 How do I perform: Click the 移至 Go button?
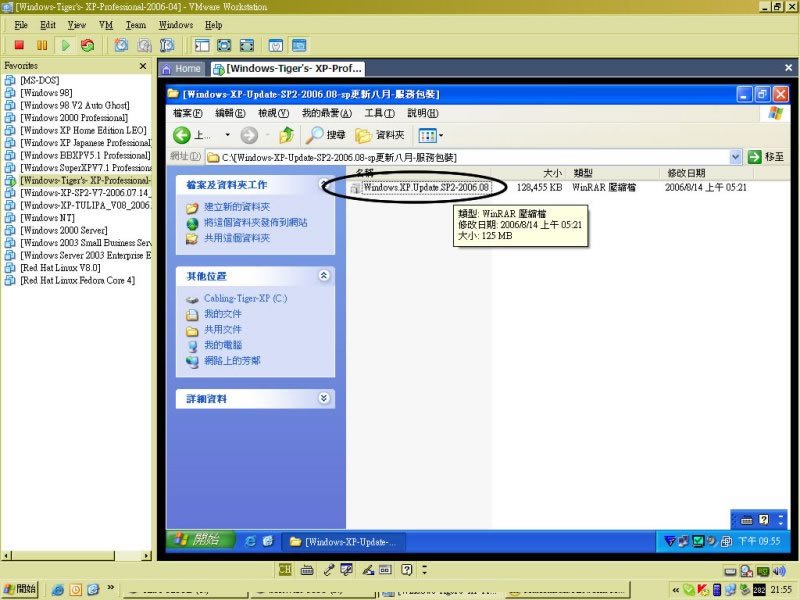[766, 157]
